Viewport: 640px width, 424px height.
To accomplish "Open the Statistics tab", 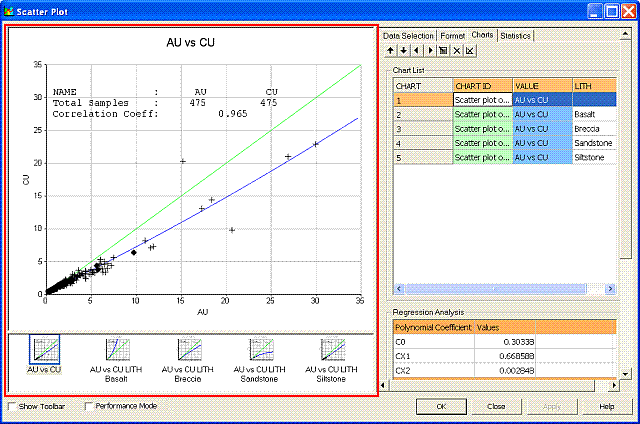I will [x=516, y=36].
